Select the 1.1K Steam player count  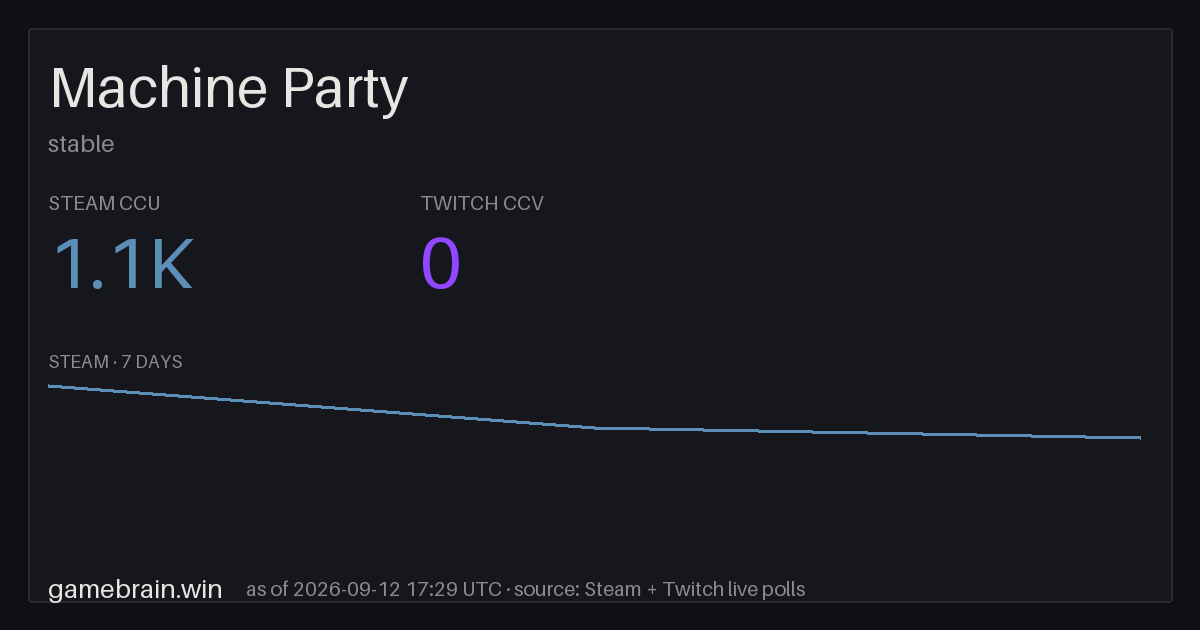(x=121, y=265)
